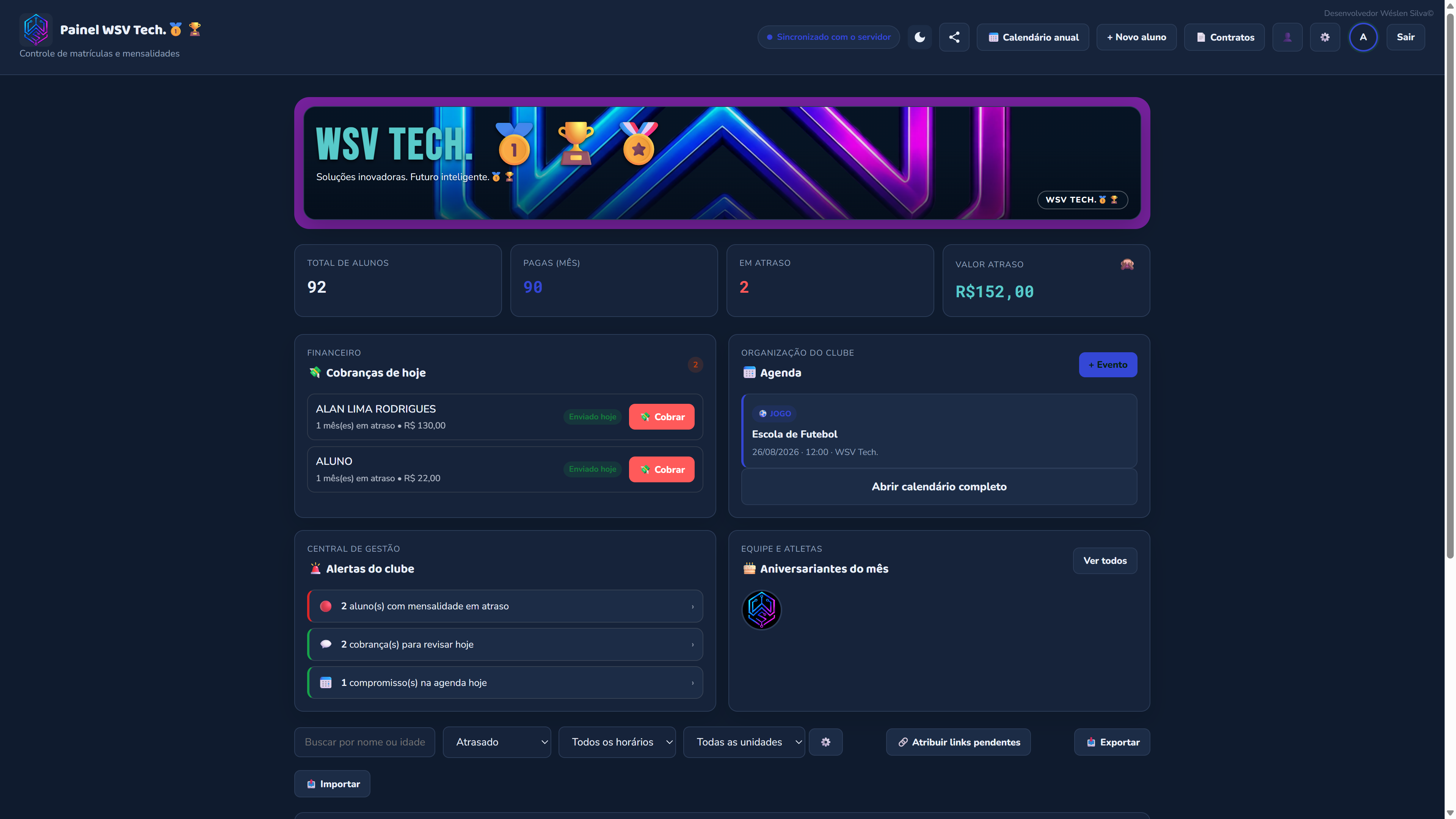Open the settings gear in the top bar

point(1325,37)
